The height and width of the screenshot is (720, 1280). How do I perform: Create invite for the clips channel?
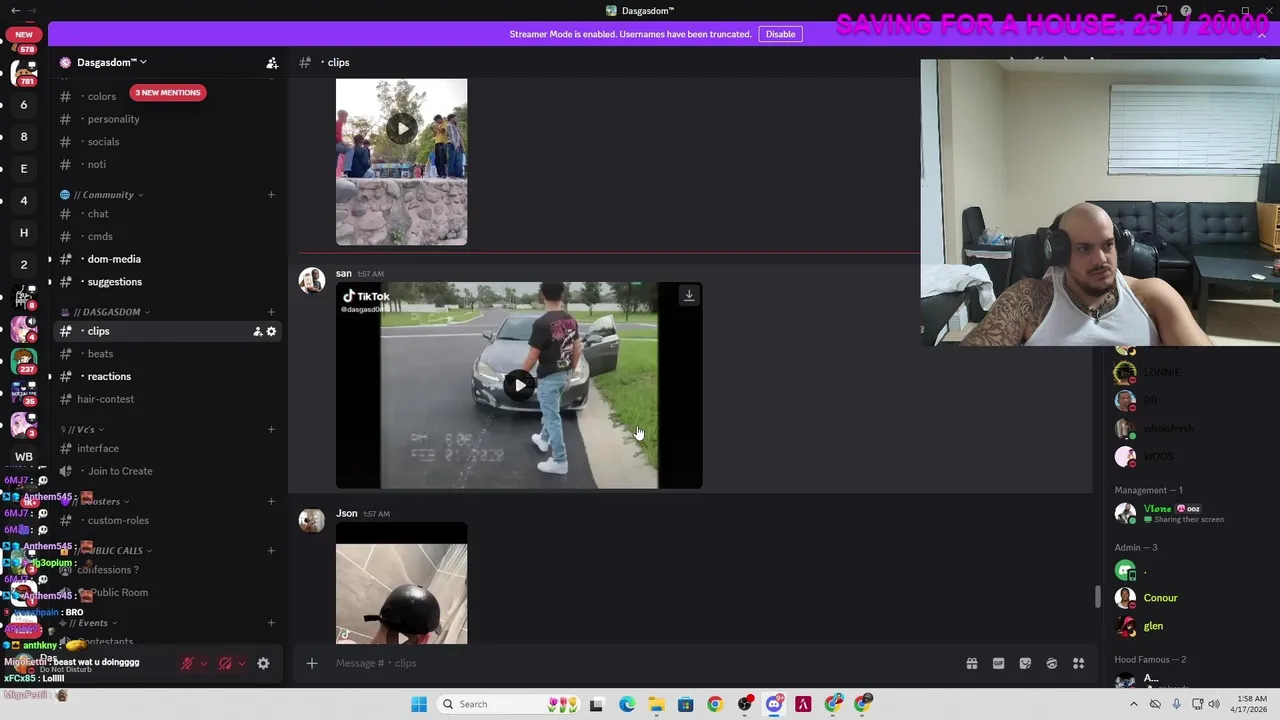(257, 331)
